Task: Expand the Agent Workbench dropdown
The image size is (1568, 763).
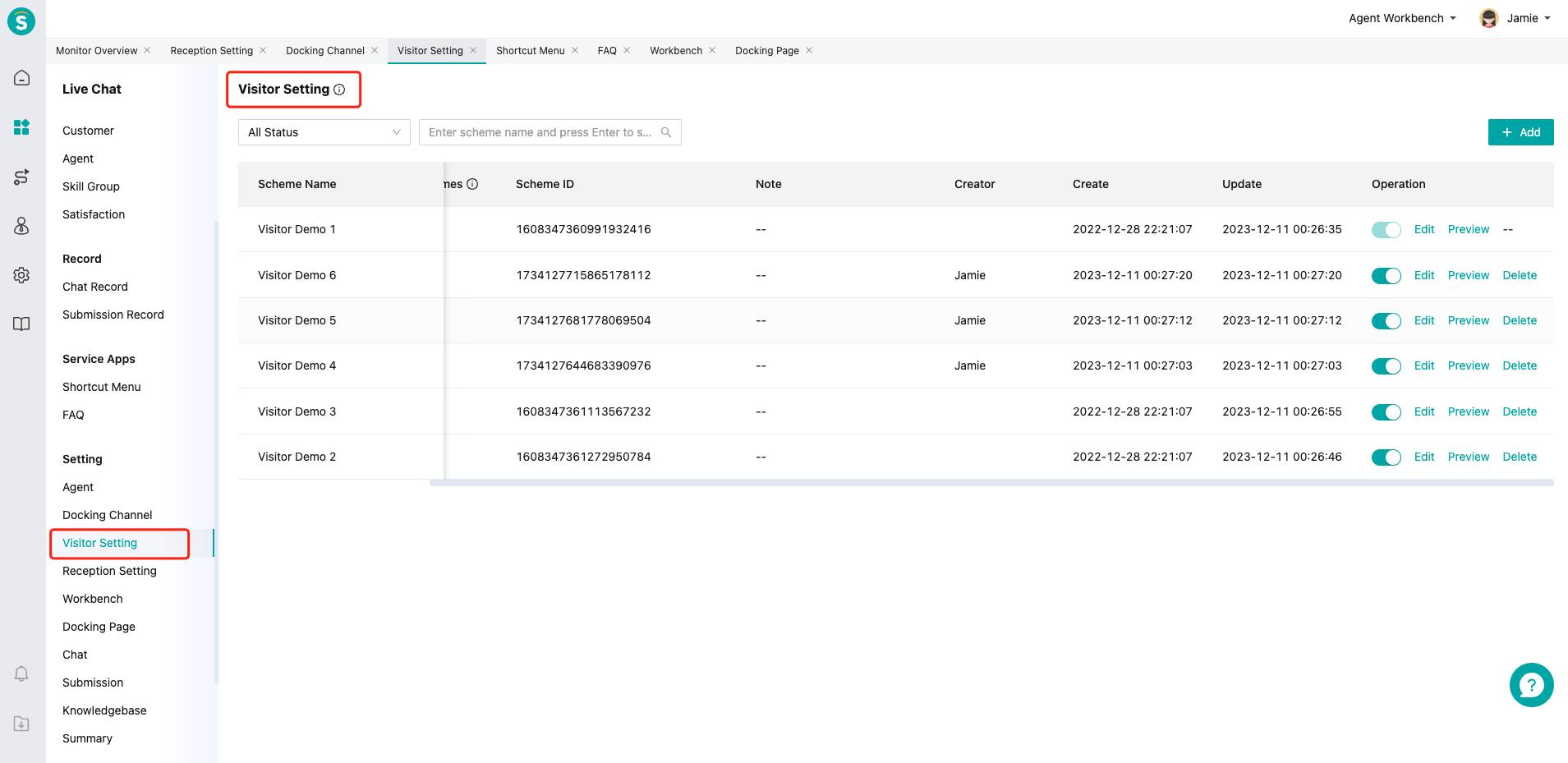Action: [1402, 18]
